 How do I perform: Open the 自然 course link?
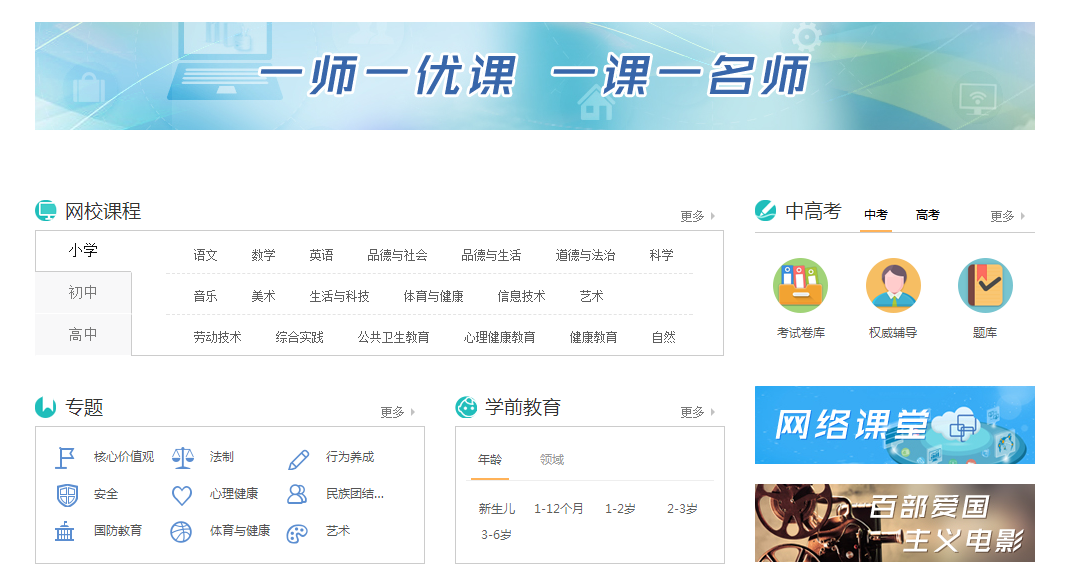point(663,337)
